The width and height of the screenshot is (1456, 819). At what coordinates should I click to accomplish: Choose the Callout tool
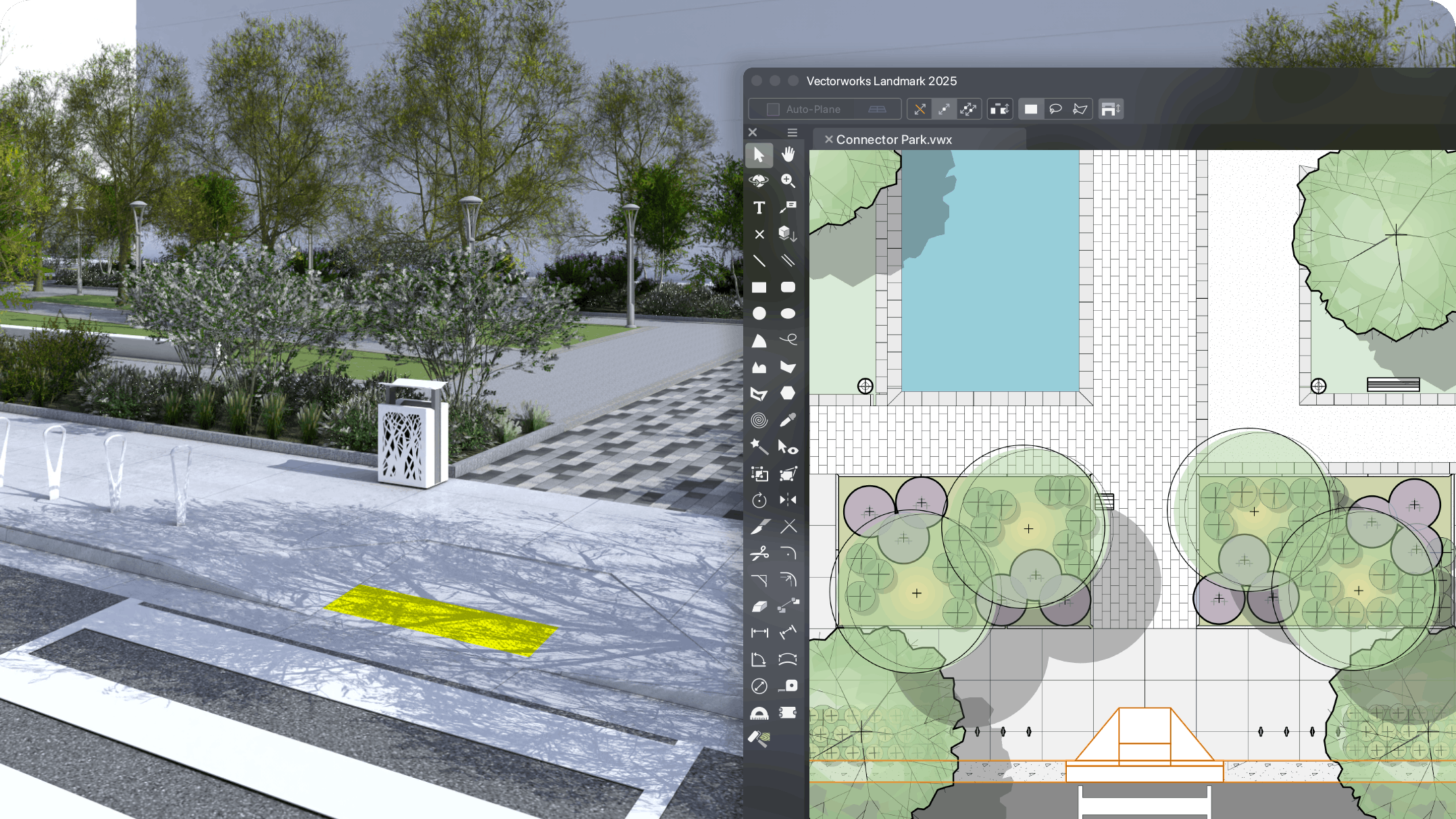(788, 208)
